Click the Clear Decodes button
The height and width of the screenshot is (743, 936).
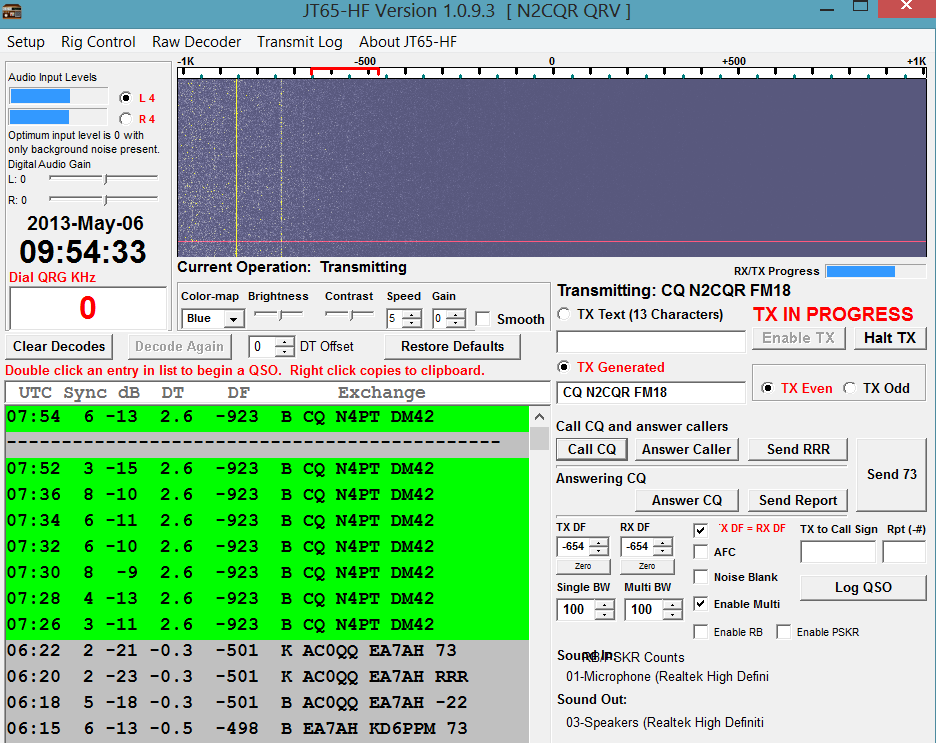tap(59, 346)
